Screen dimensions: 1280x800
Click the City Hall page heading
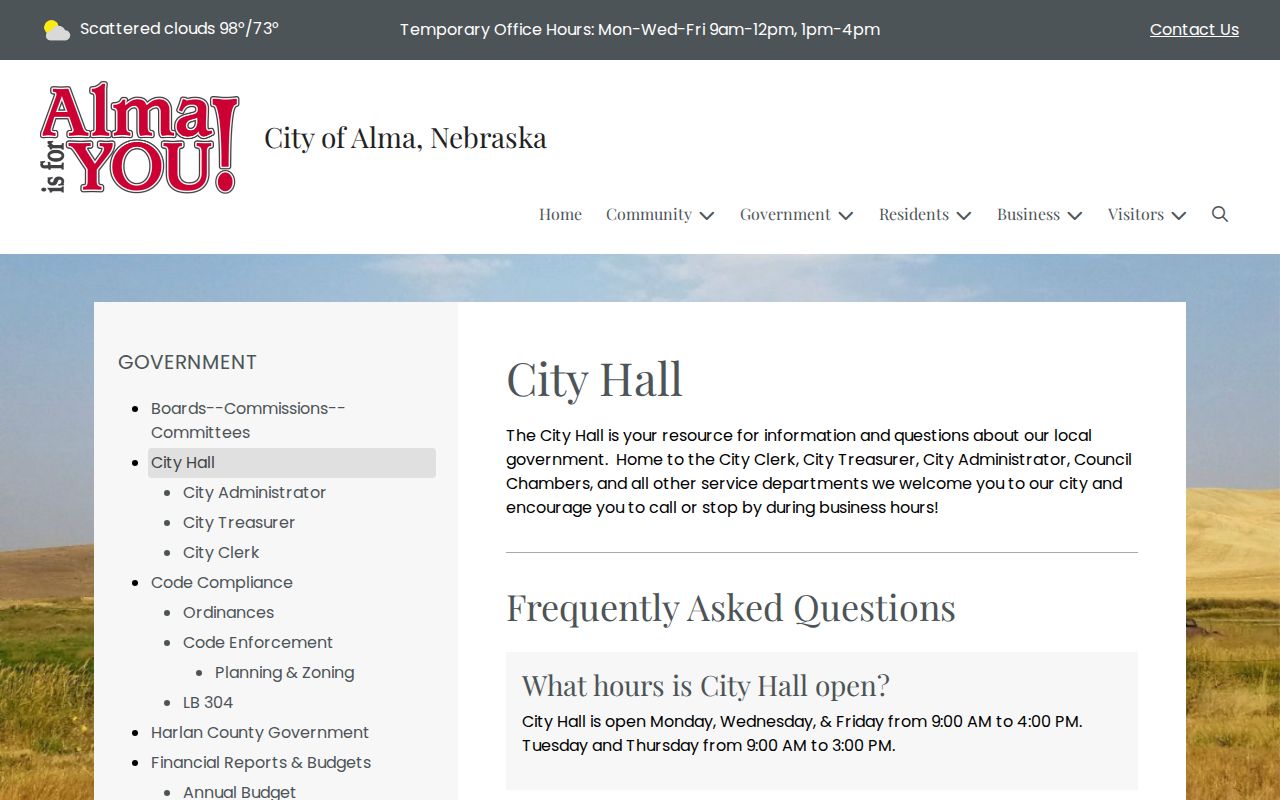coord(594,378)
